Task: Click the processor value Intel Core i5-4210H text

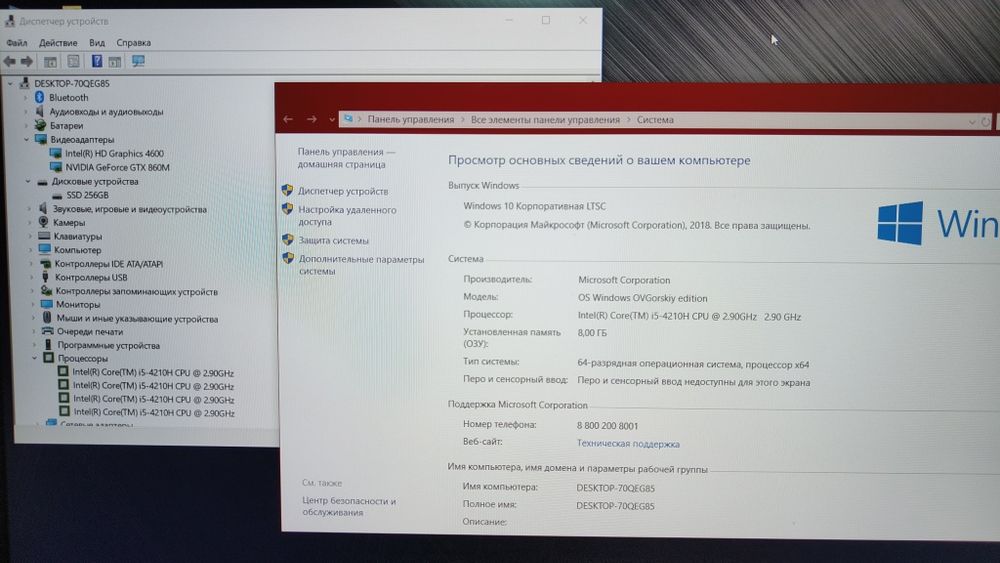Action: pos(689,317)
